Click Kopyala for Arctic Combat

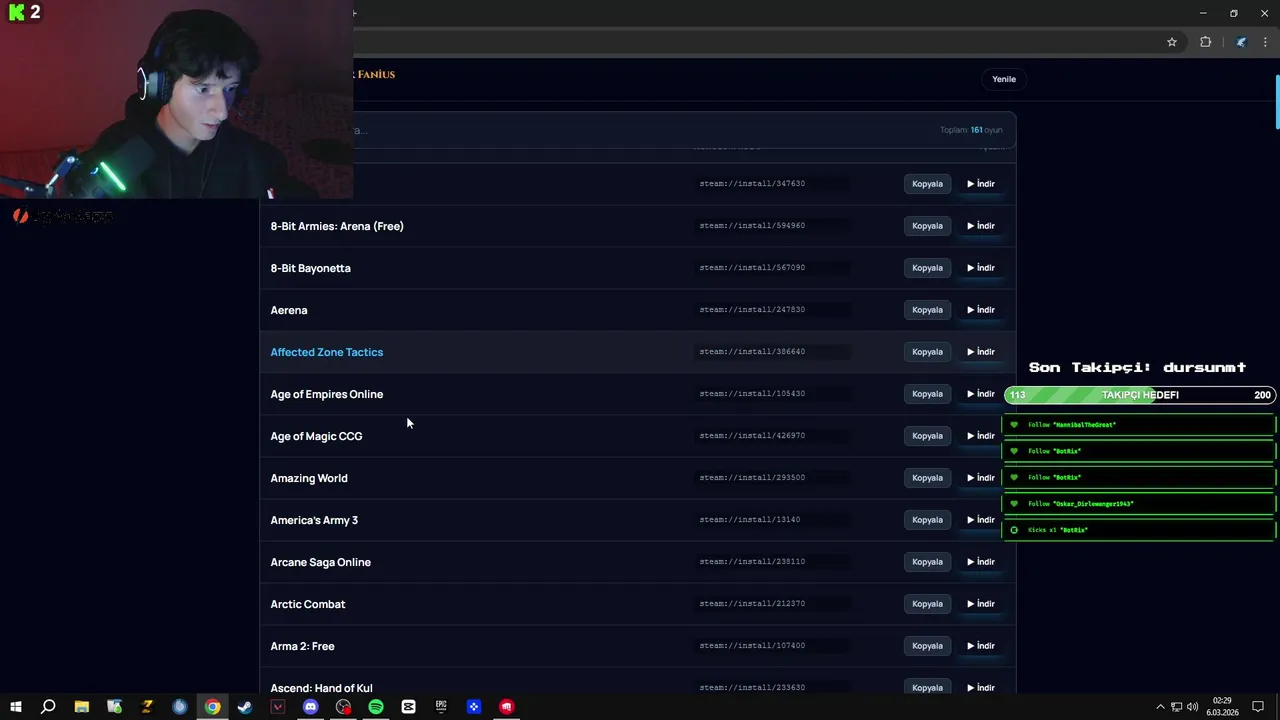tap(927, 604)
